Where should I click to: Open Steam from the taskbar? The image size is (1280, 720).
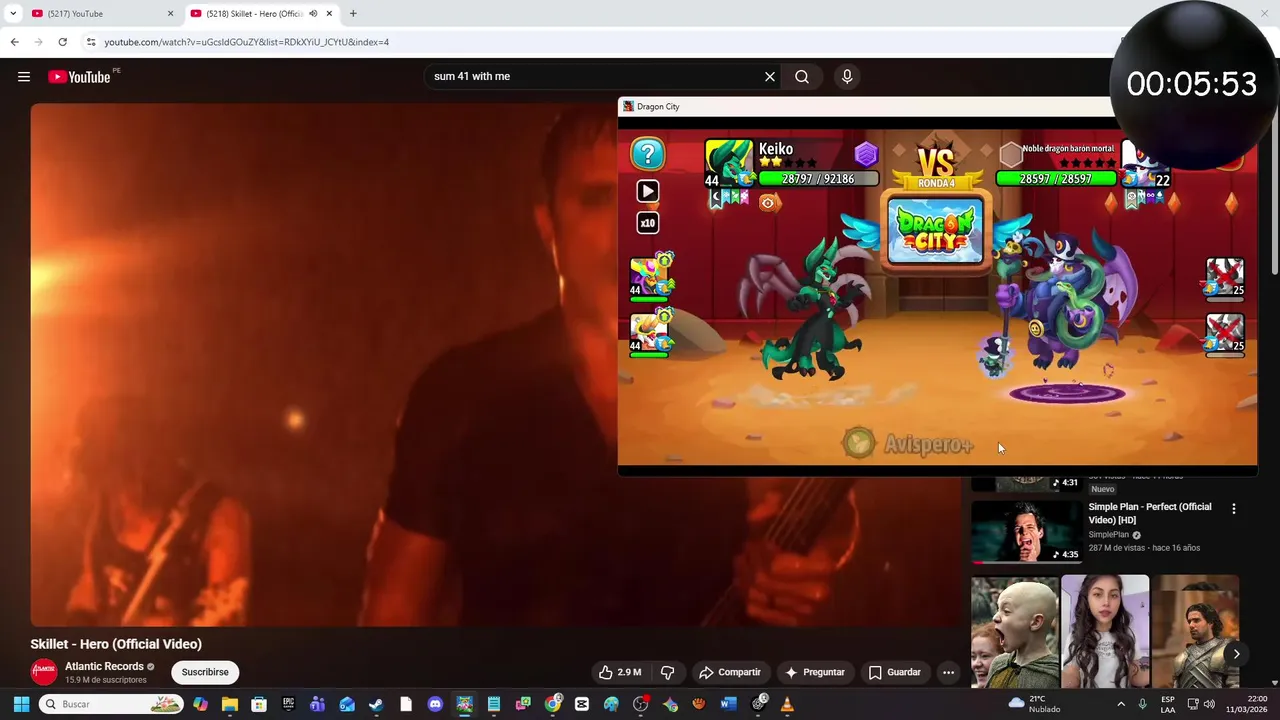click(376, 704)
